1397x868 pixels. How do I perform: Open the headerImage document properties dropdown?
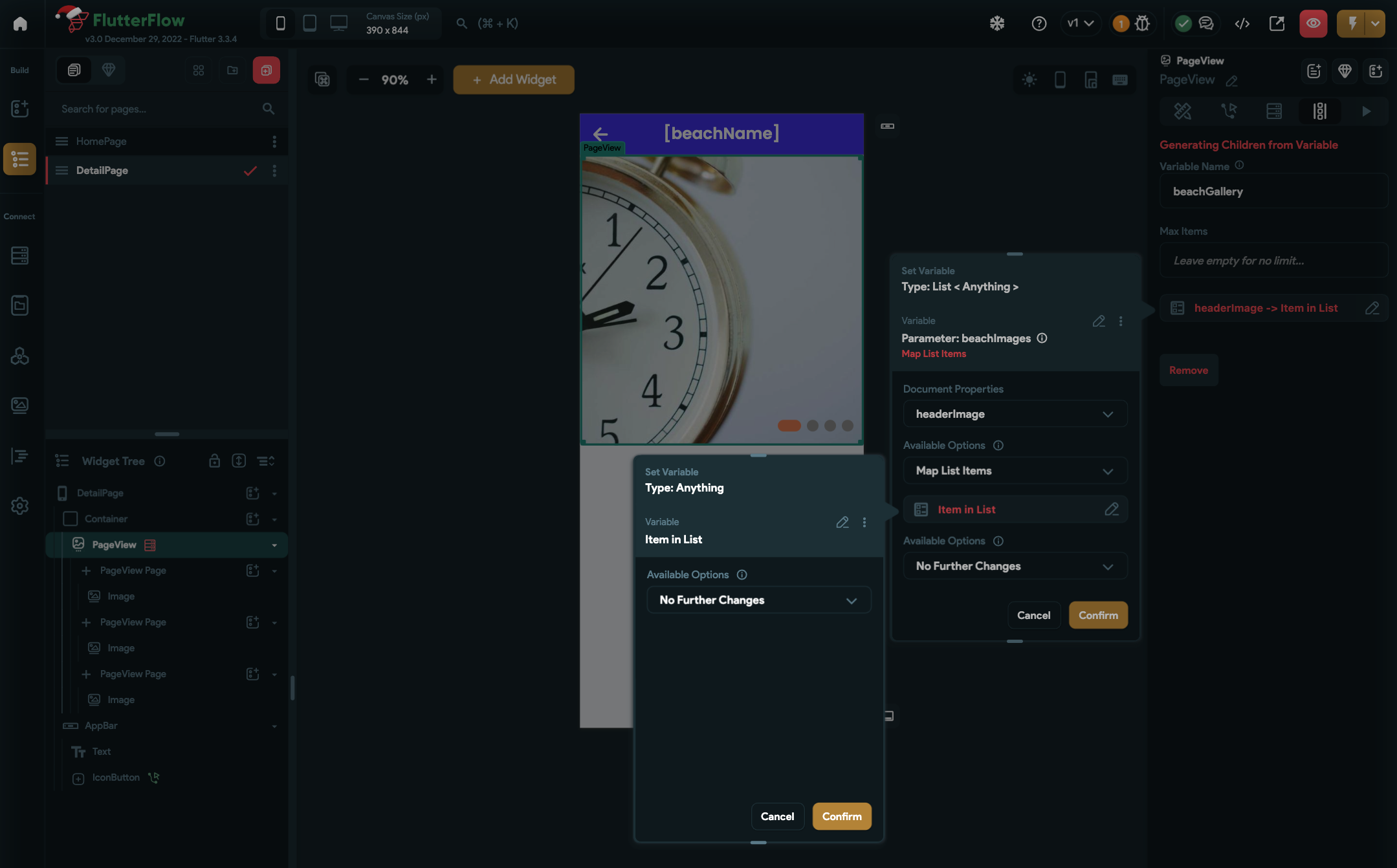(x=1015, y=414)
